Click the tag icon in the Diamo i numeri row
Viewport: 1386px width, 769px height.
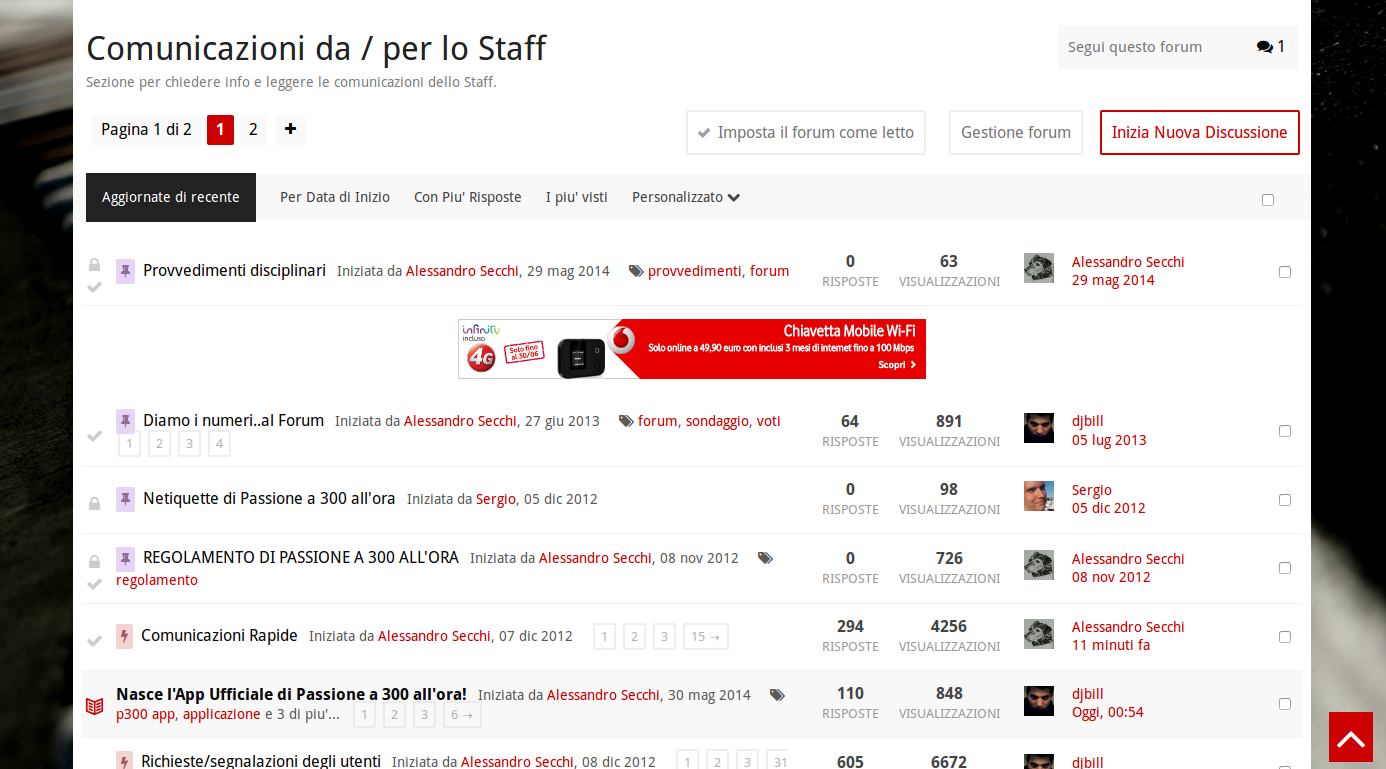tap(626, 421)
